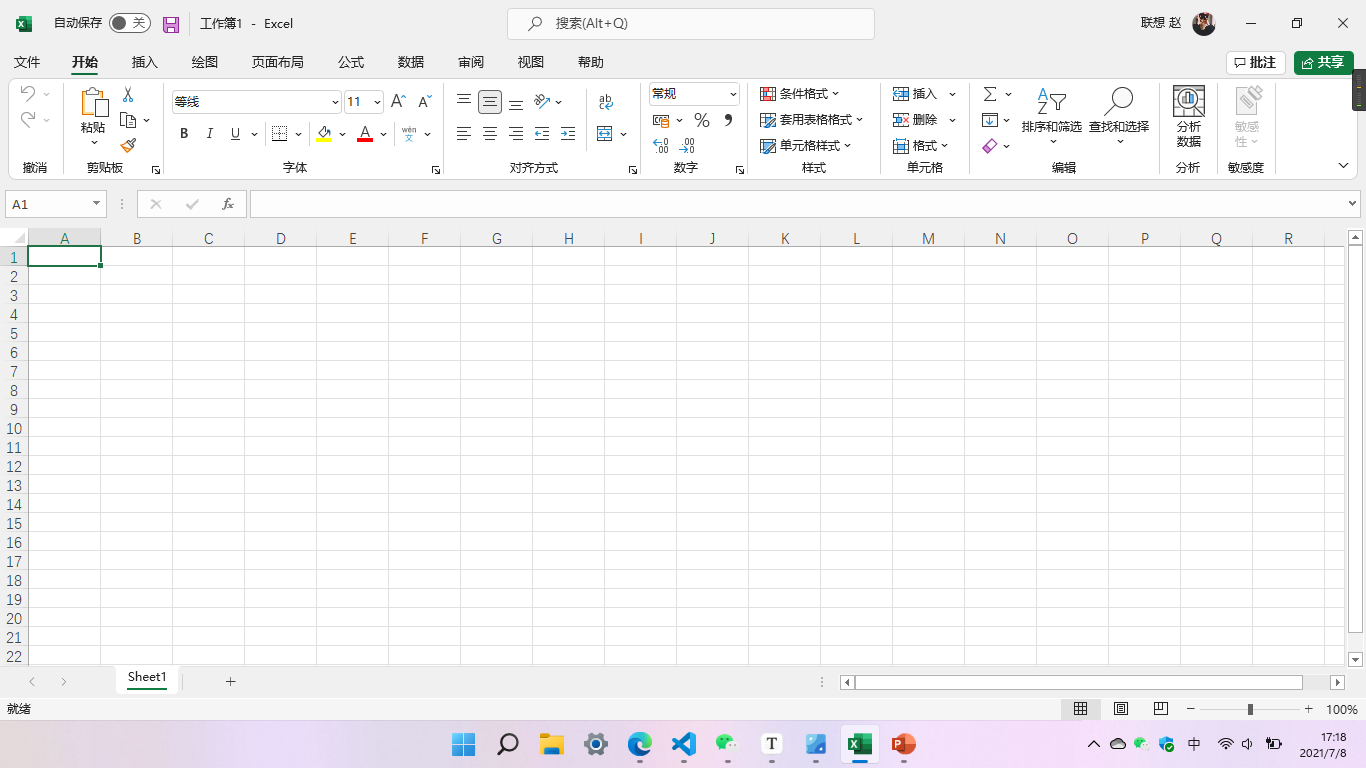Click the Share (共享) button

(1324, 63)
